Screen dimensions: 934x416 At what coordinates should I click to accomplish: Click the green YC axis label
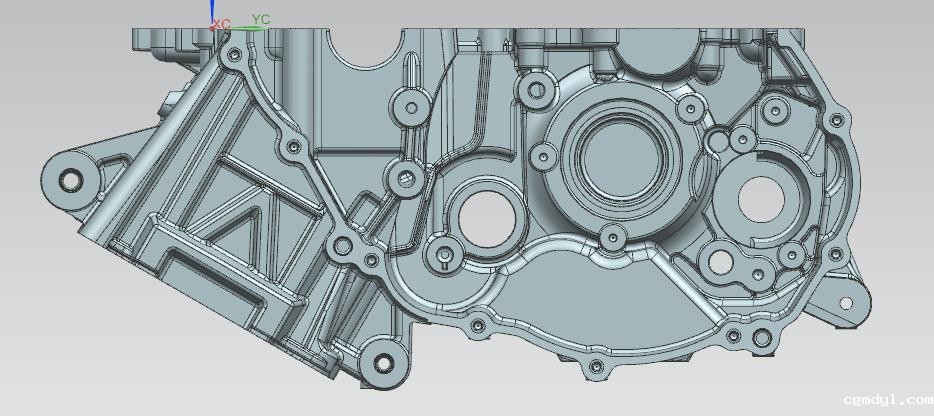point(261,19)
